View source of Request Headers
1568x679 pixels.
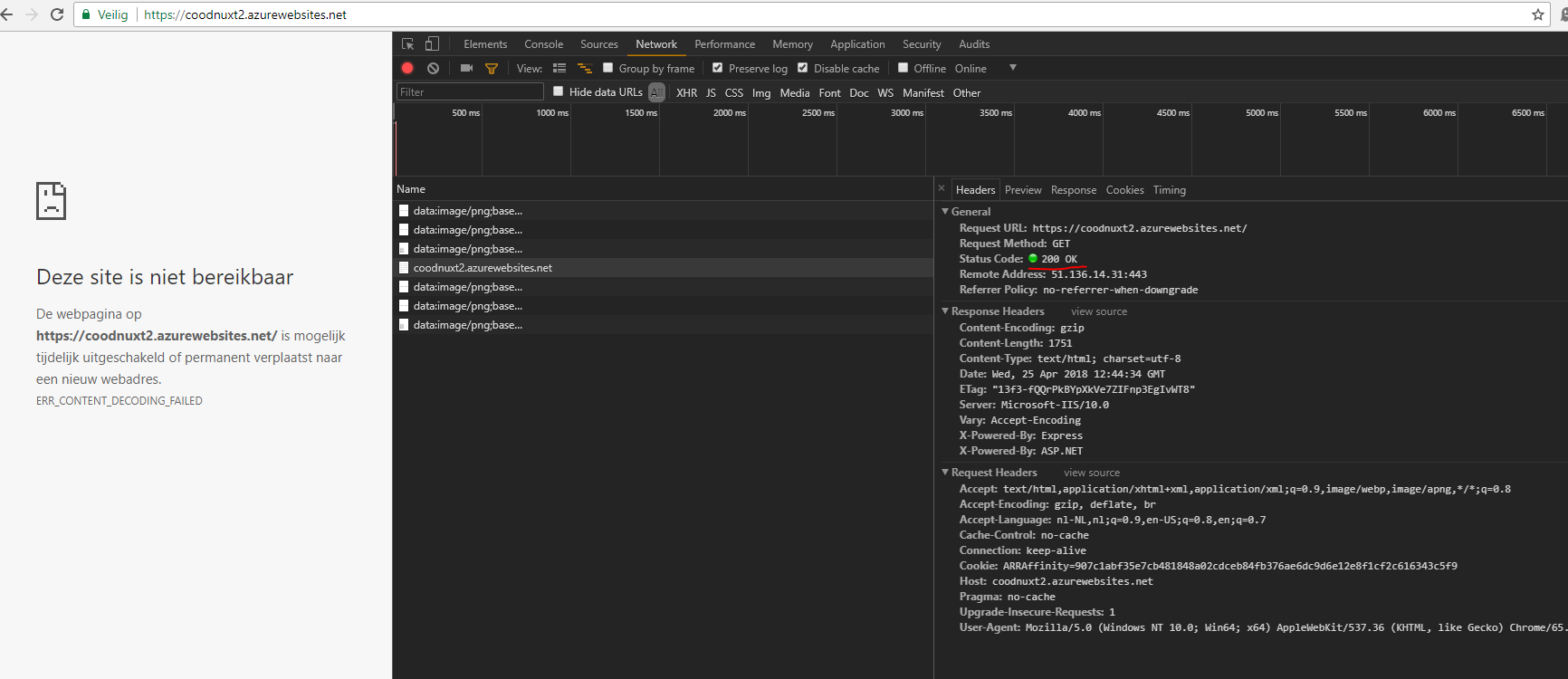[1092, 472]
